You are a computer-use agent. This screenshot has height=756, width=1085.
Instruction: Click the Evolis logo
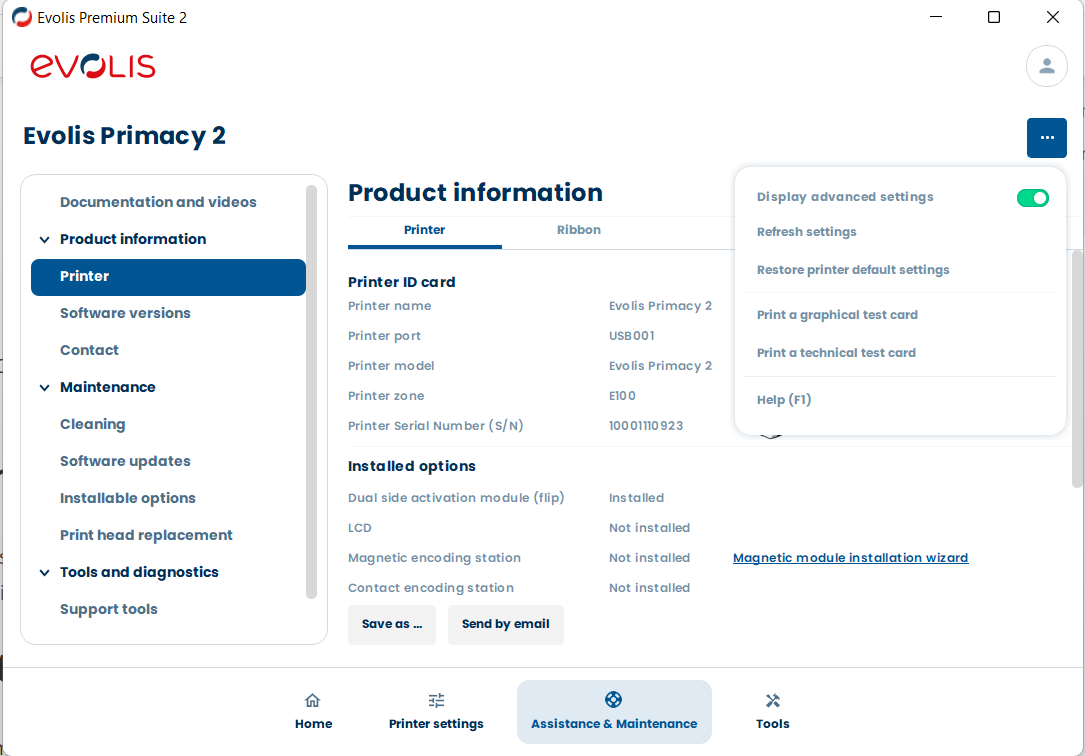tap(93, 66)
